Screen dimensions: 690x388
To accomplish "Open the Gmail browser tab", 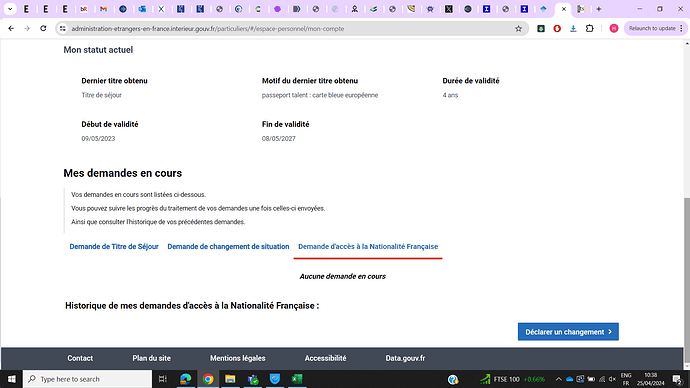I will click(103, 9).
